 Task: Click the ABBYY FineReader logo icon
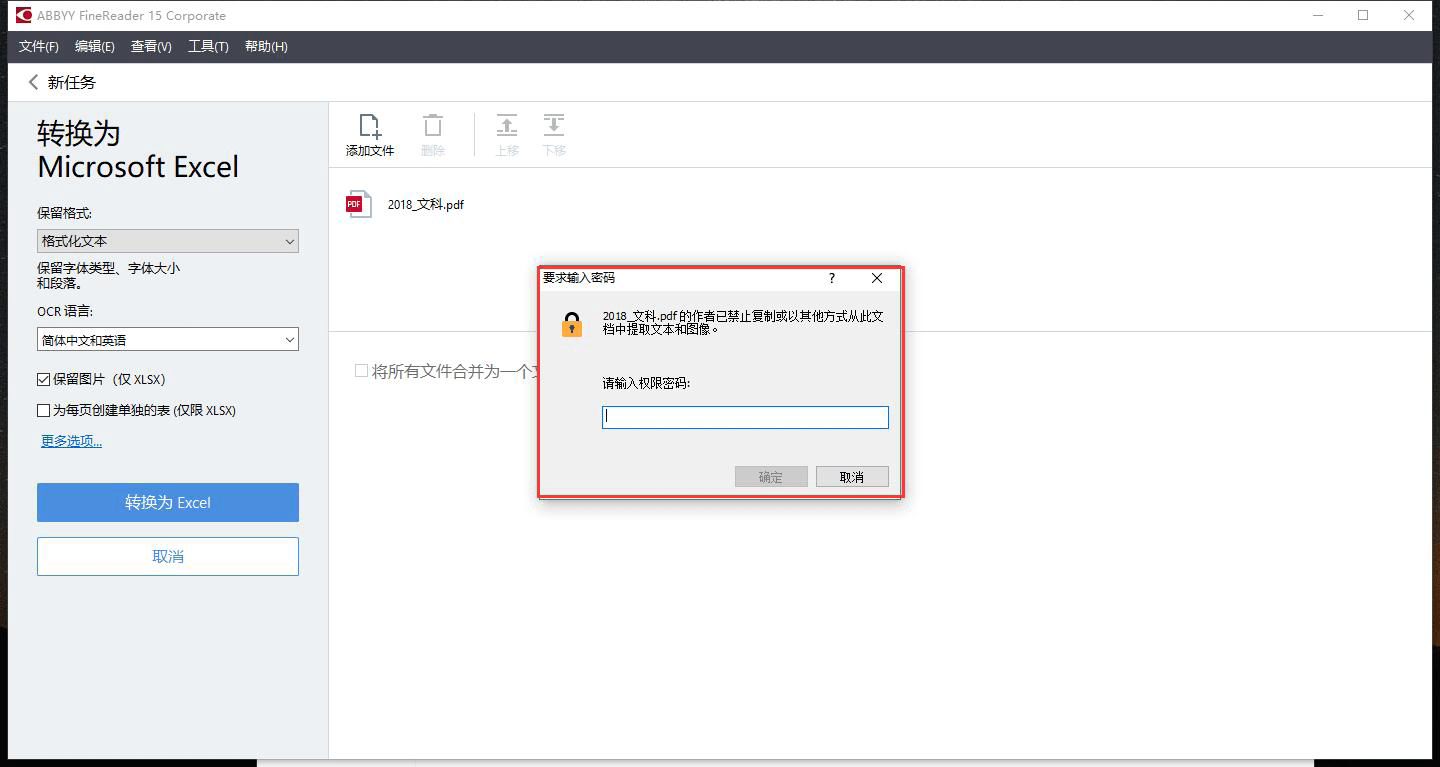[x=24, y=15]
